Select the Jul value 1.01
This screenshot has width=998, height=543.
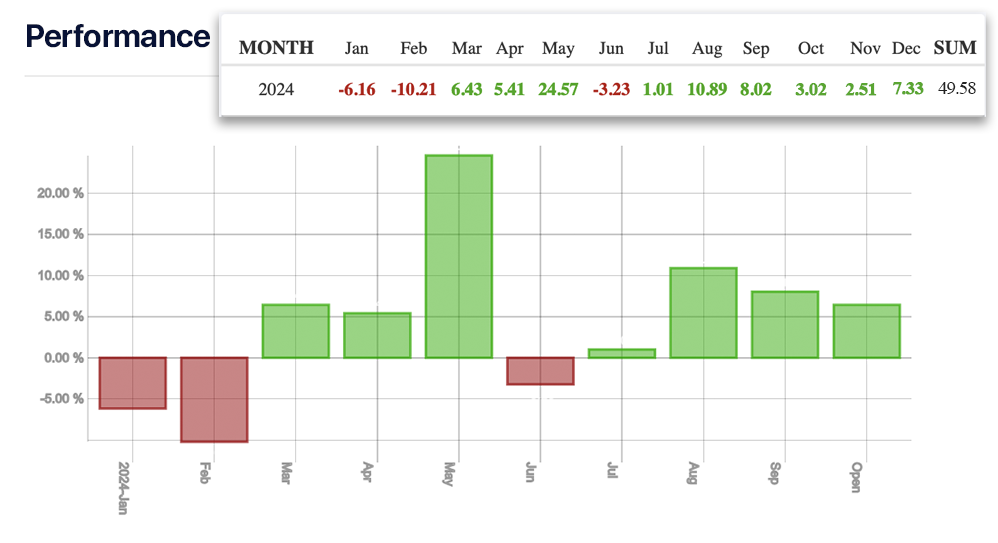658,89
